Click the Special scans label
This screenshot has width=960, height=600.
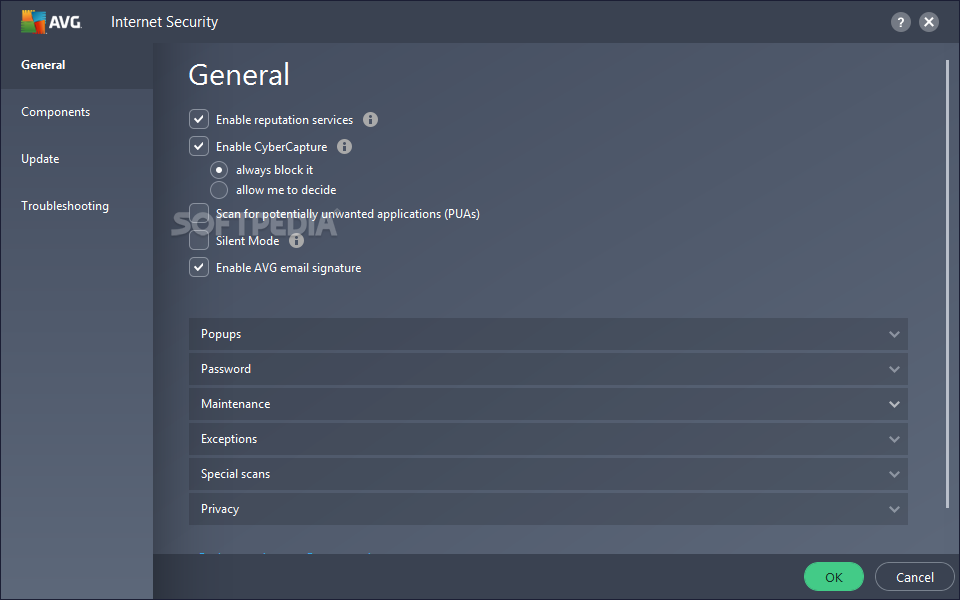point(235,474)
